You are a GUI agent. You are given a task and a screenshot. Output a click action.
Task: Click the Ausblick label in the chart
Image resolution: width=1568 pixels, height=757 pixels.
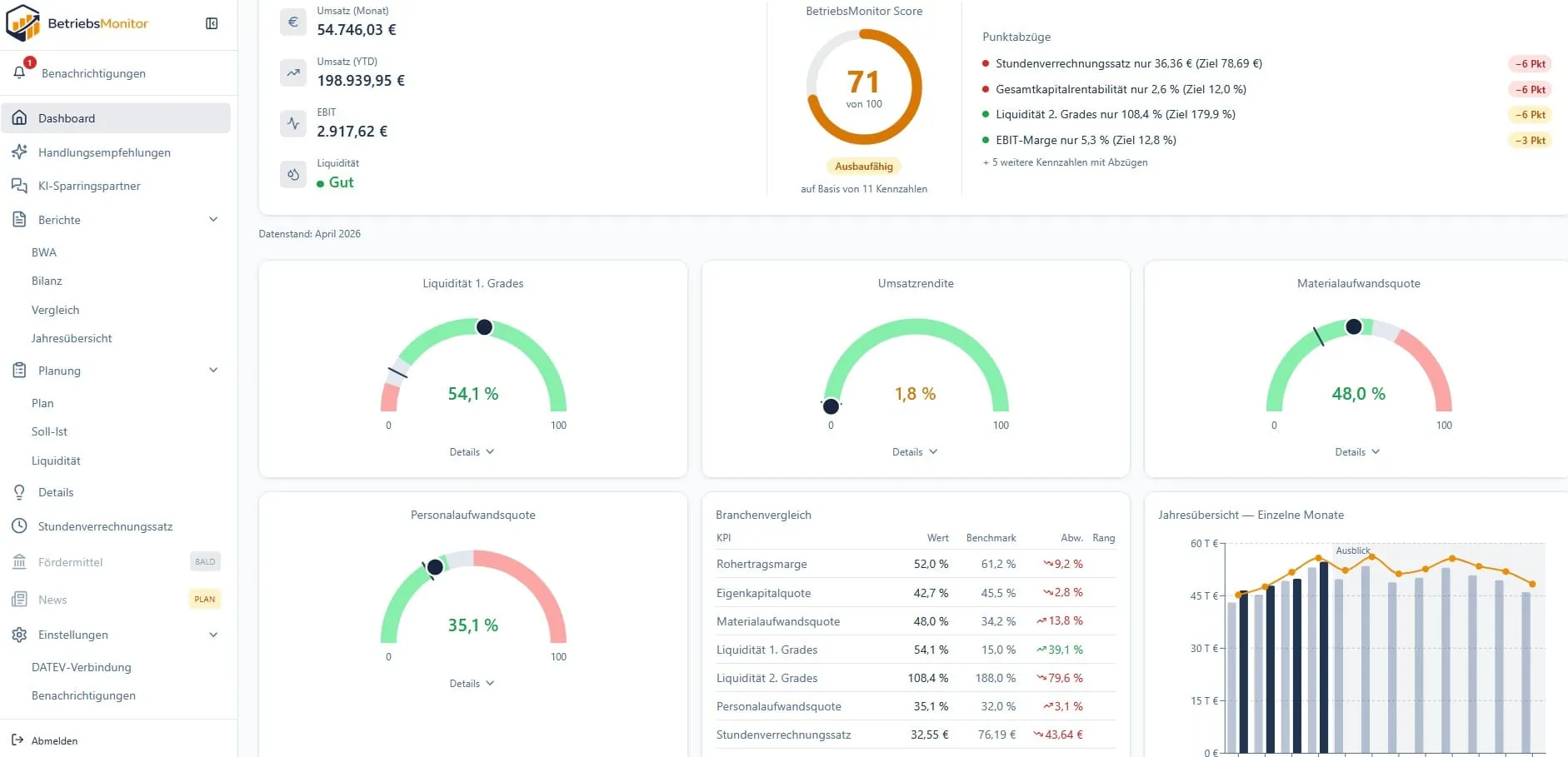tap(1352, 550)
